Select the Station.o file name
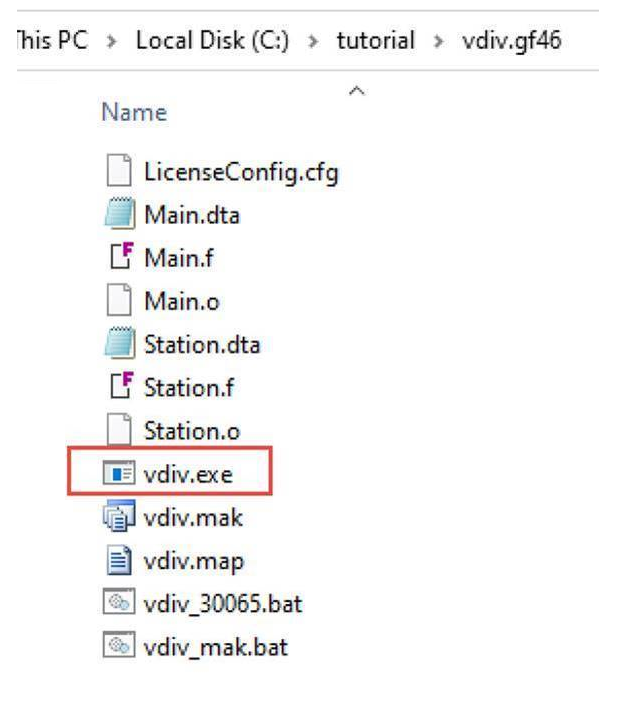Viewport: 624px width, 716px height. [192, 431]
